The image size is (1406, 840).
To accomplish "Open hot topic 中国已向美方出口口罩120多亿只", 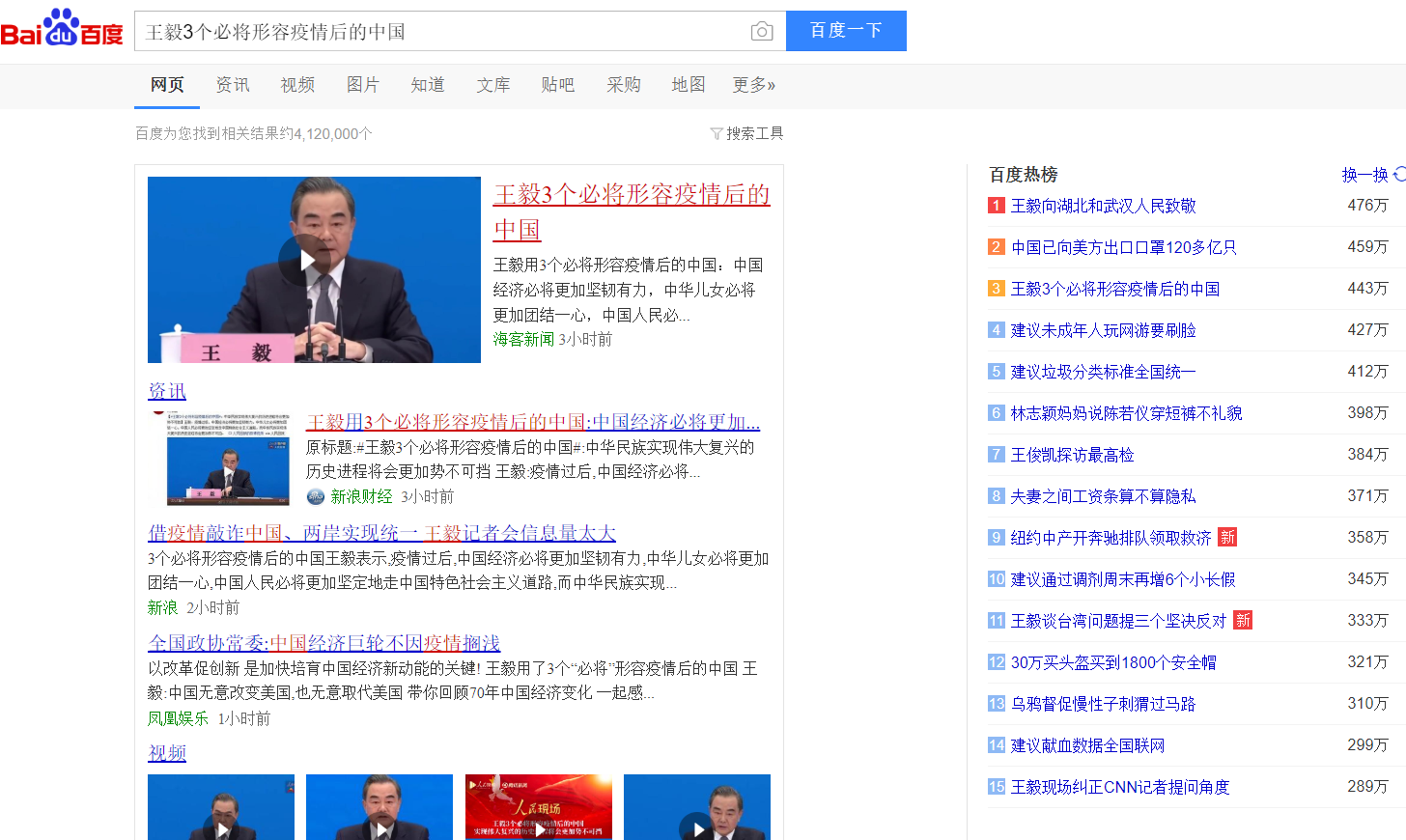I will point(1124,247).
